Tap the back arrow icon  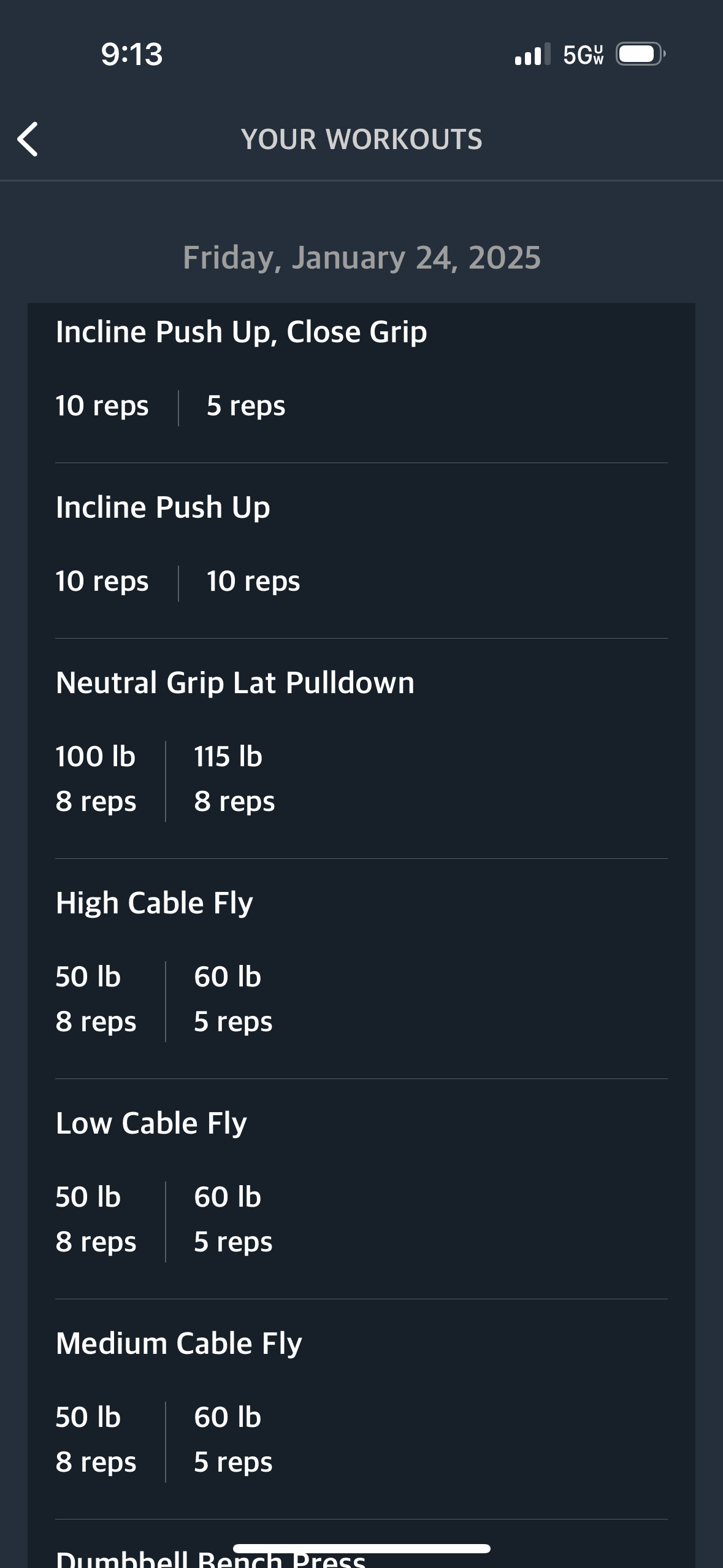28,139
